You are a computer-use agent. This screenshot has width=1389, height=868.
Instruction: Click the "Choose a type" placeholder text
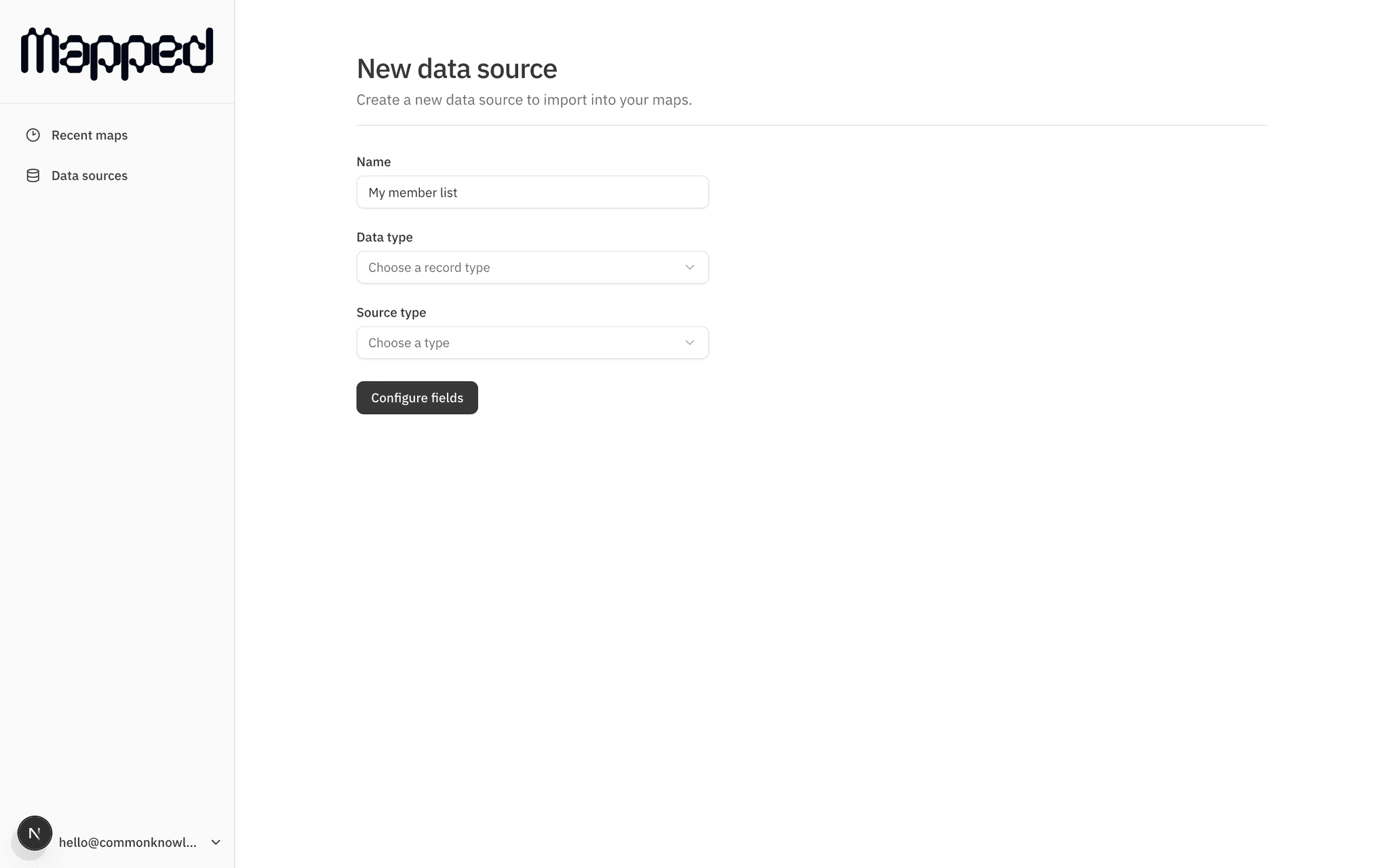coord(409,343)
